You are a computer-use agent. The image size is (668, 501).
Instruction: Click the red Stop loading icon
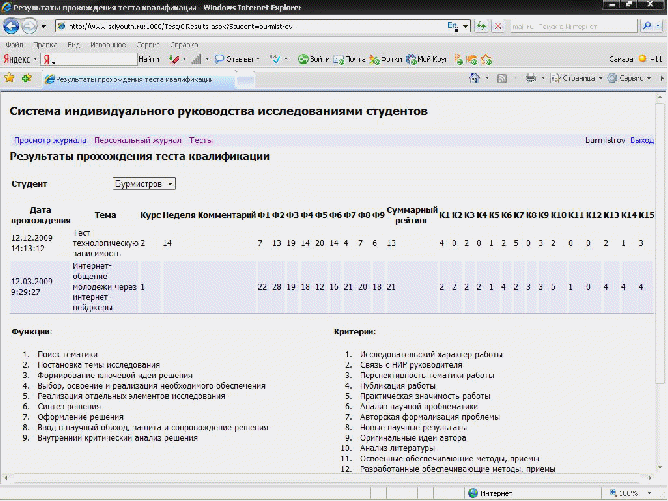click(497, 27)
